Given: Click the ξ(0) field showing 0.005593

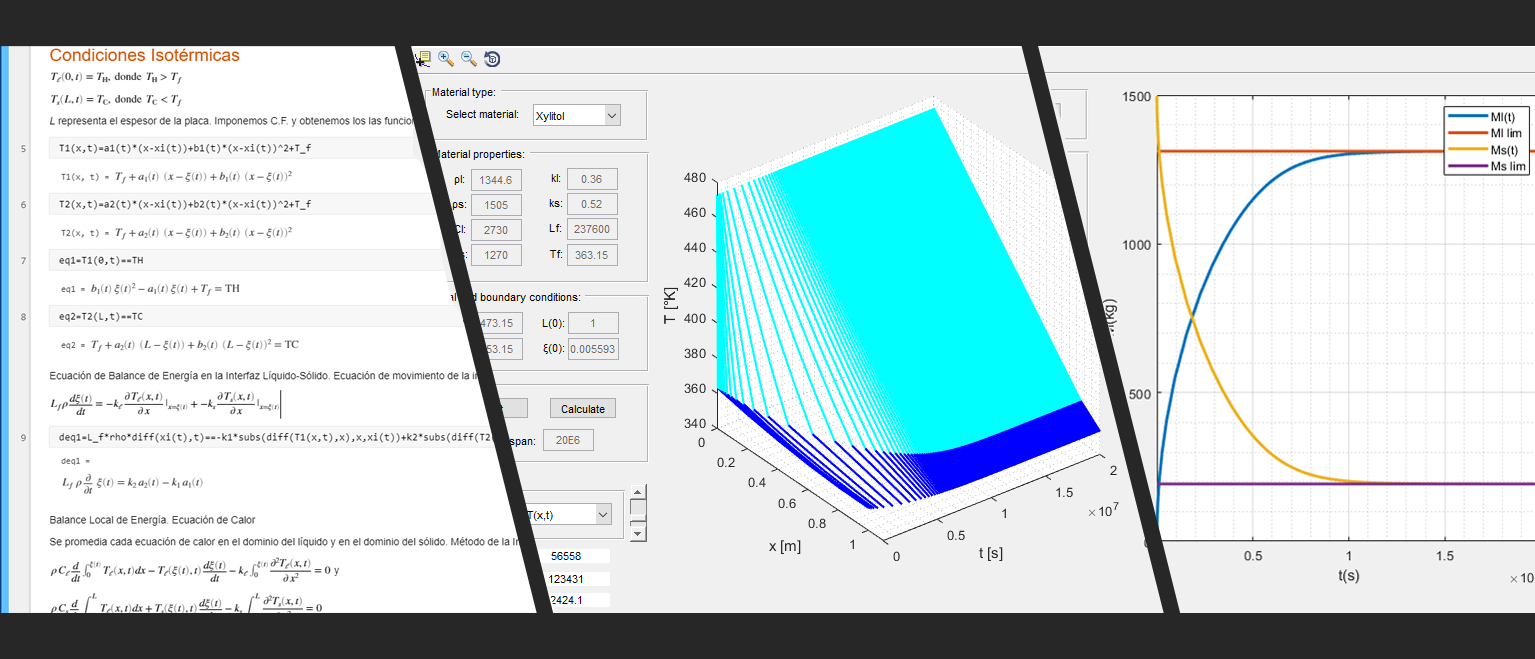Looking at the screenshot, I should (592, 348).
